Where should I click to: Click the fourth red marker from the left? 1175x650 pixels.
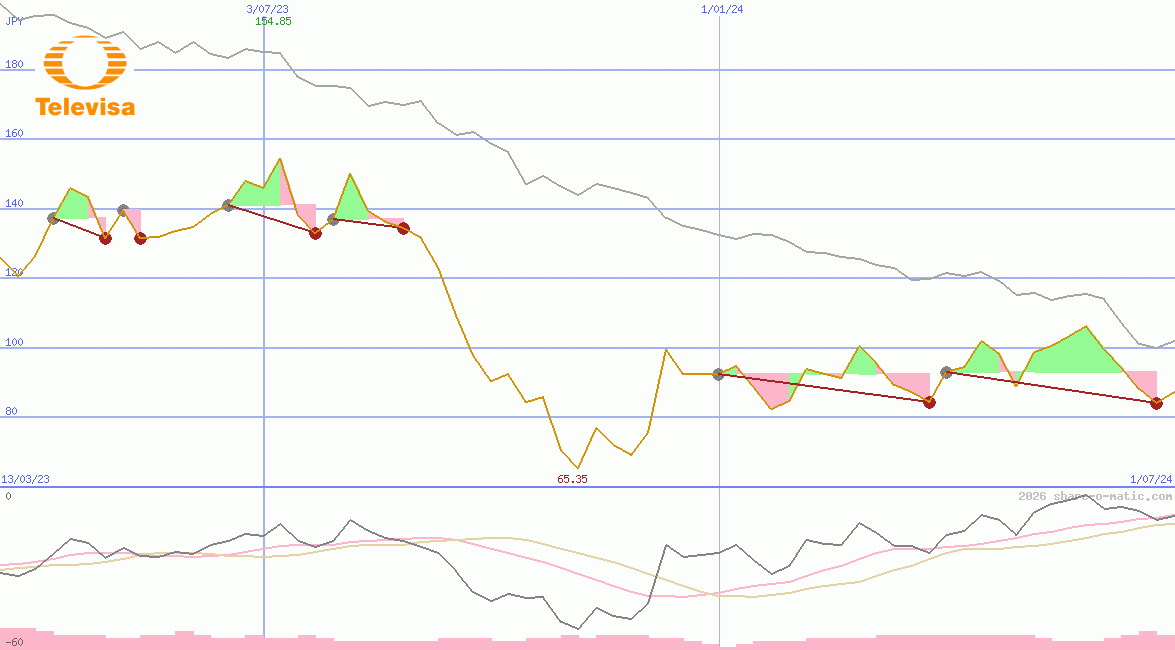[x=403, y=228]
